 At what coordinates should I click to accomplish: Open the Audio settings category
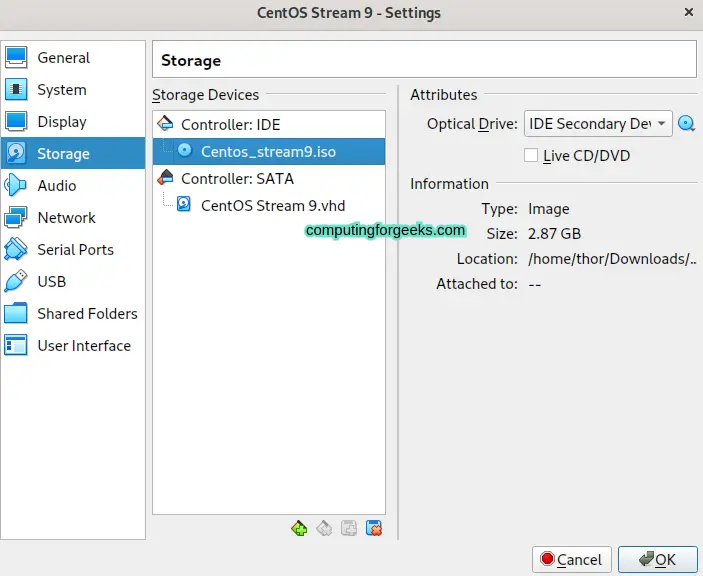tap(73, 185)
